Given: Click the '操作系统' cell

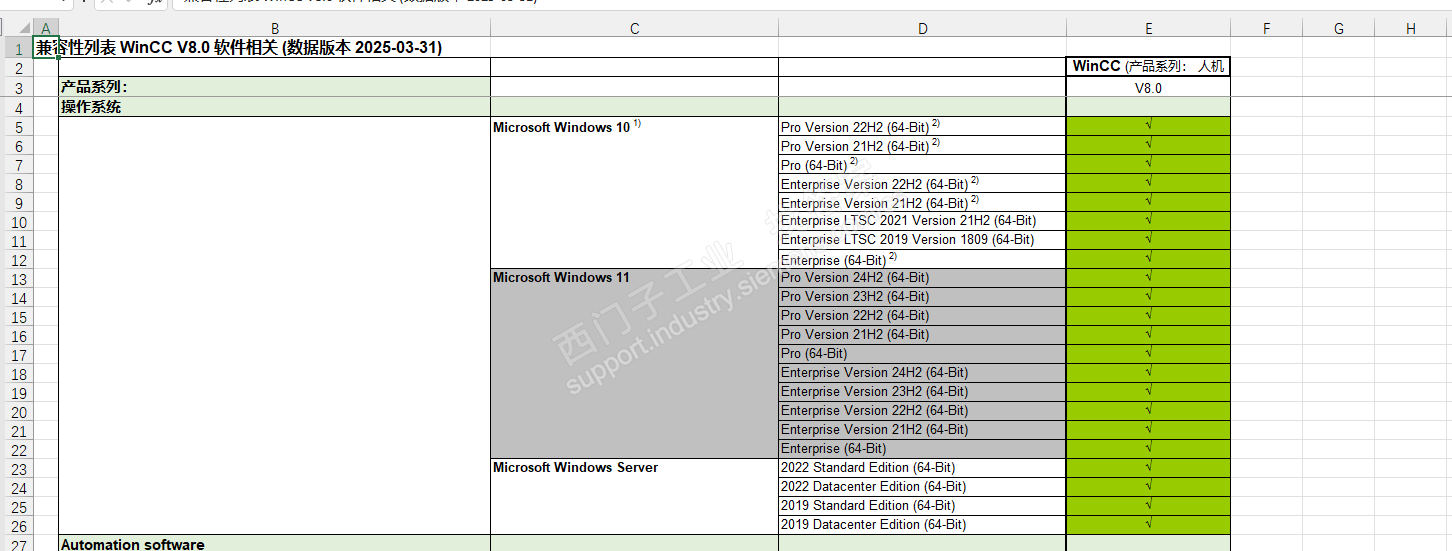Looking at the screenshot, I should tap(274, 107).
